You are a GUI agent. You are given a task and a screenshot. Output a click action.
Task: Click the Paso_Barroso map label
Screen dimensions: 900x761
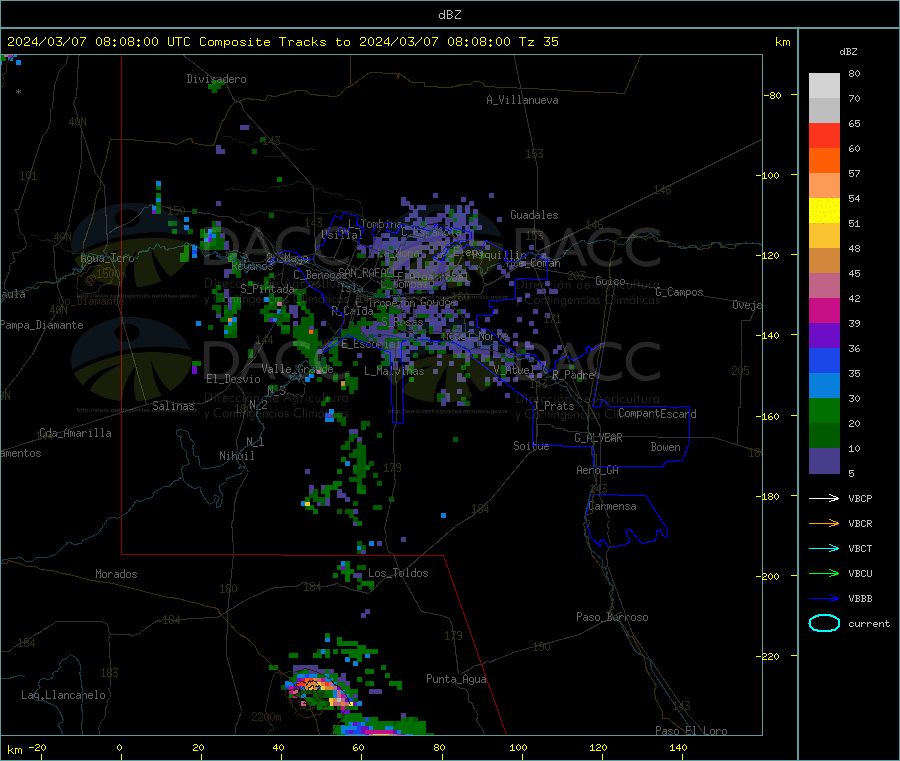click(612, 617)
